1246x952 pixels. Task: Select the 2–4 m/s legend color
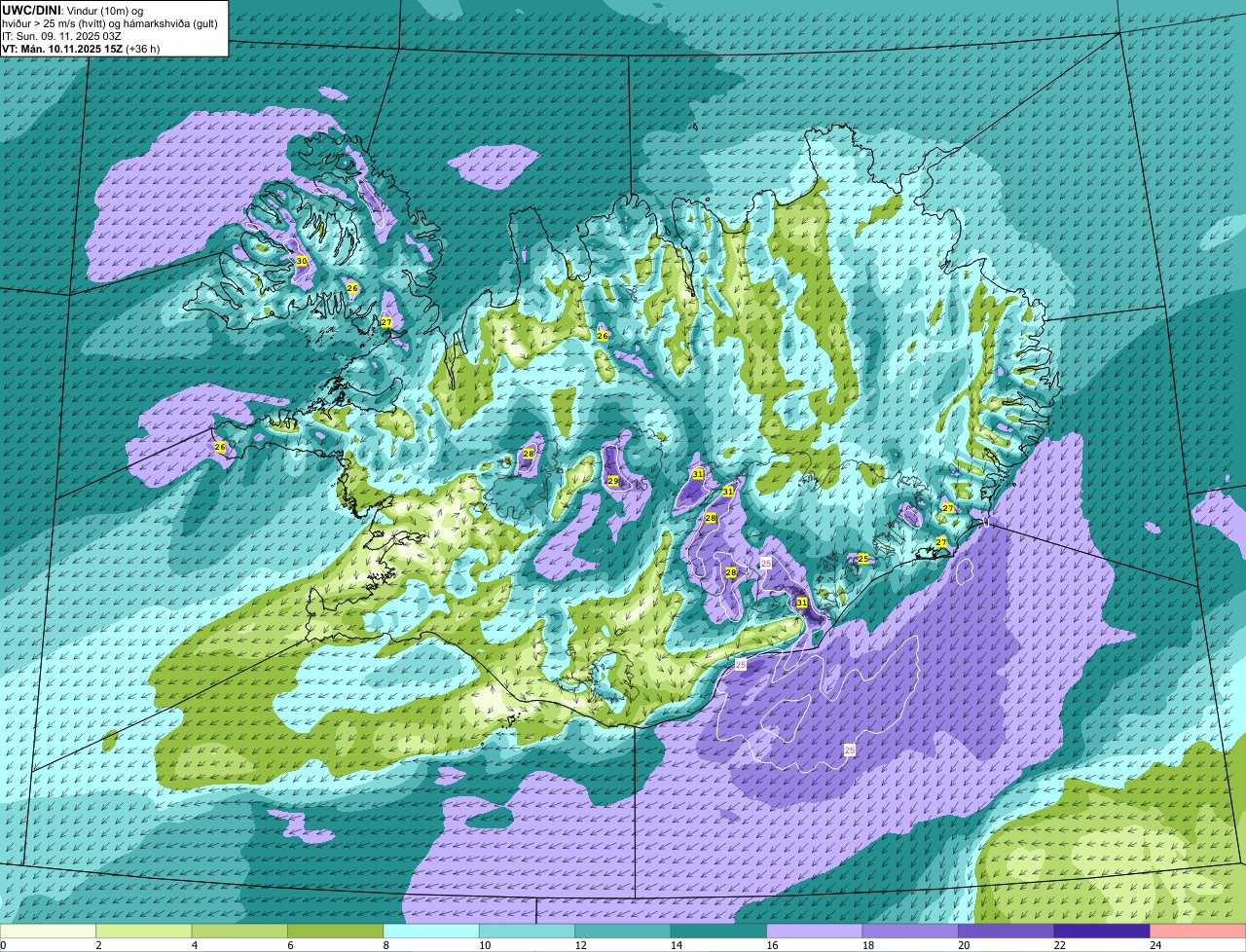tap(144, 932)
